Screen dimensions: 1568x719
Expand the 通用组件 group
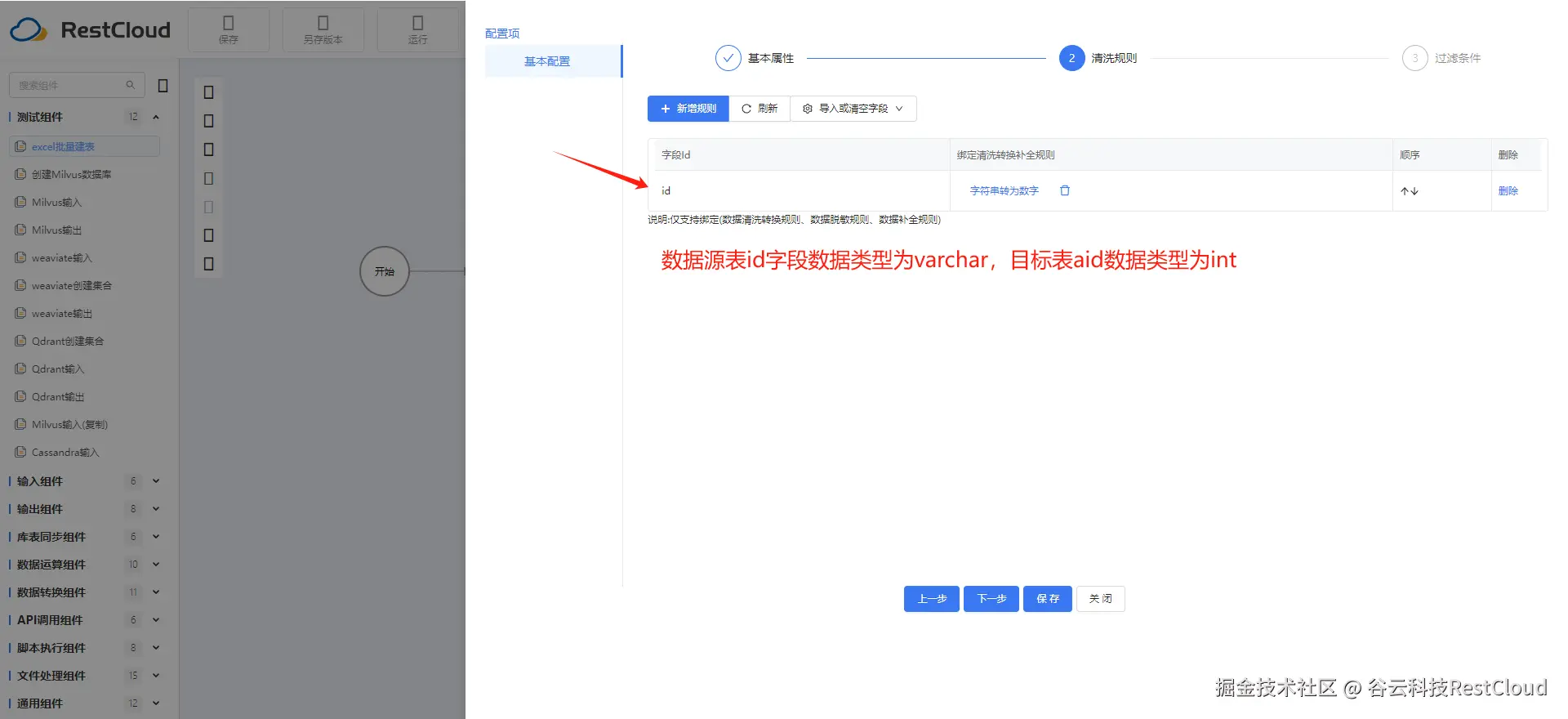click(156, 703)
